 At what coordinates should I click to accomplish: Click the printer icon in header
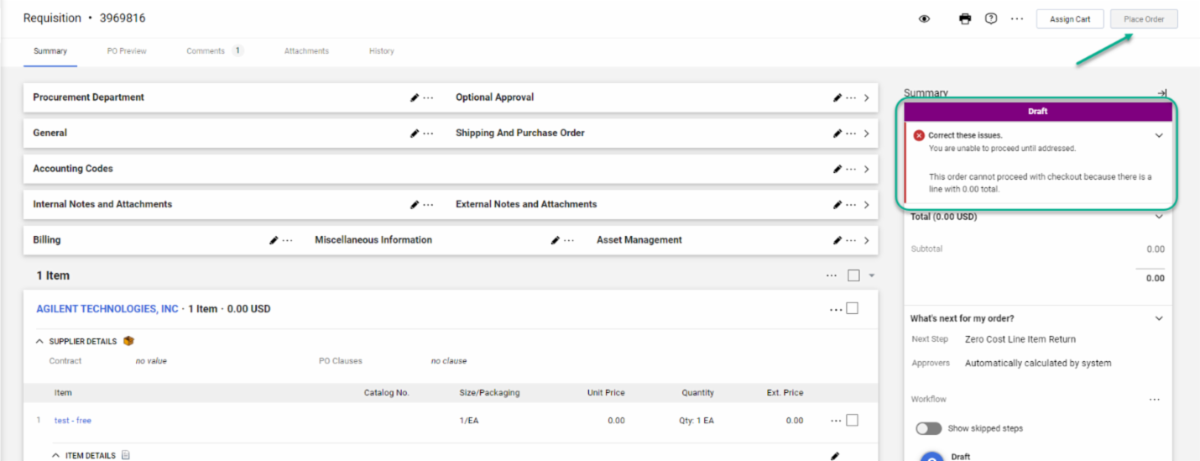pyautogui.click(x=965, y=19)
